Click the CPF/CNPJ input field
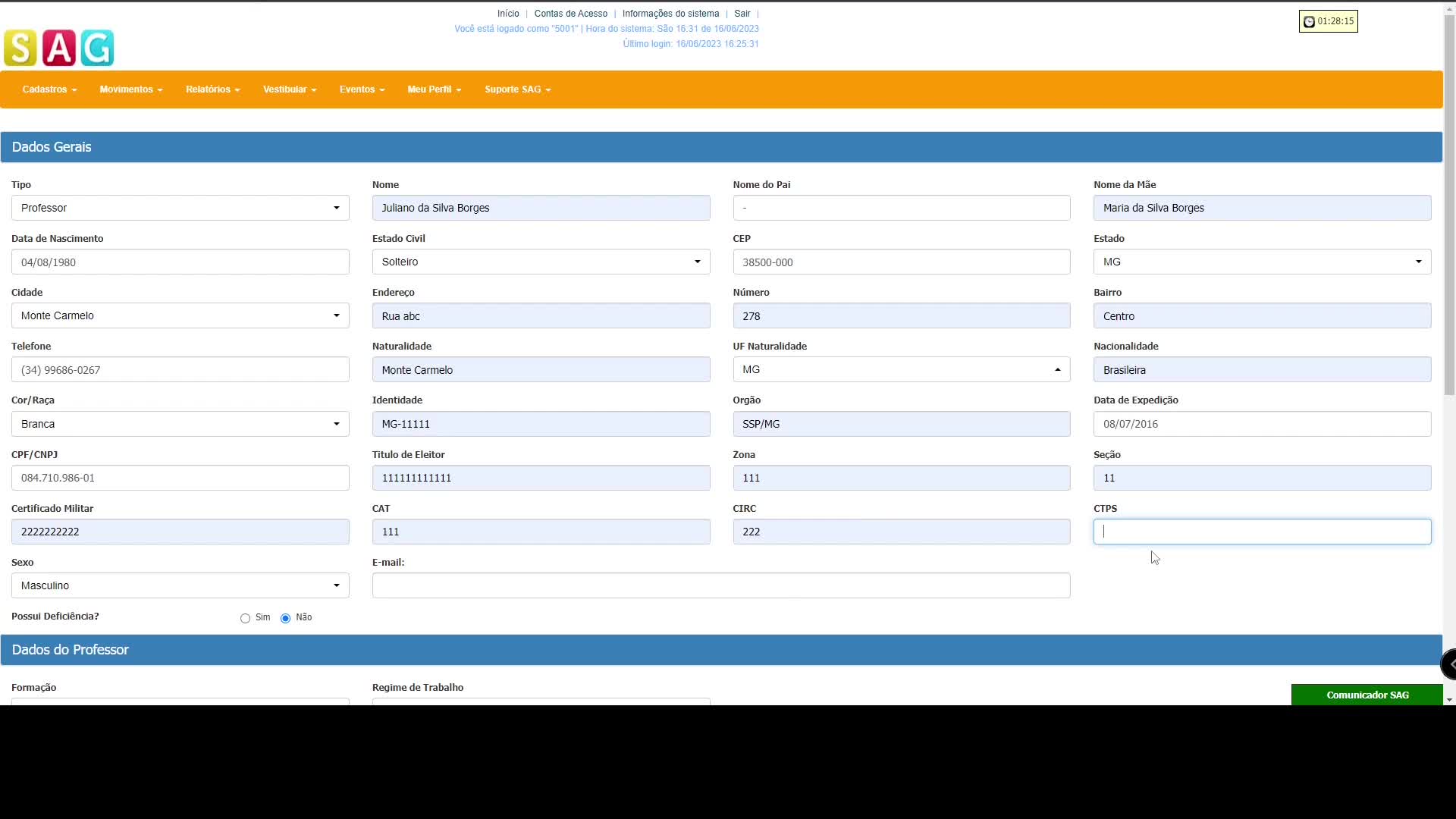Viewport: 1456px width, 819px height. [x=180, y=478]
